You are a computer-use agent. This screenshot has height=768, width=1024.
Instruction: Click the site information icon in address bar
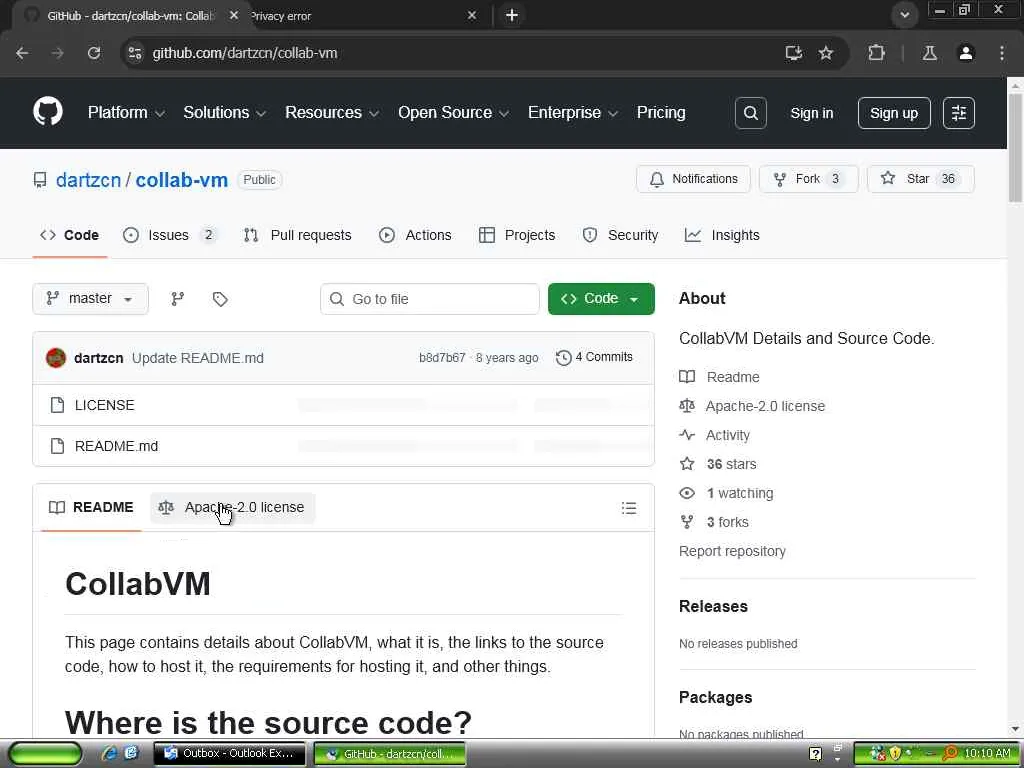click(135, 53)
